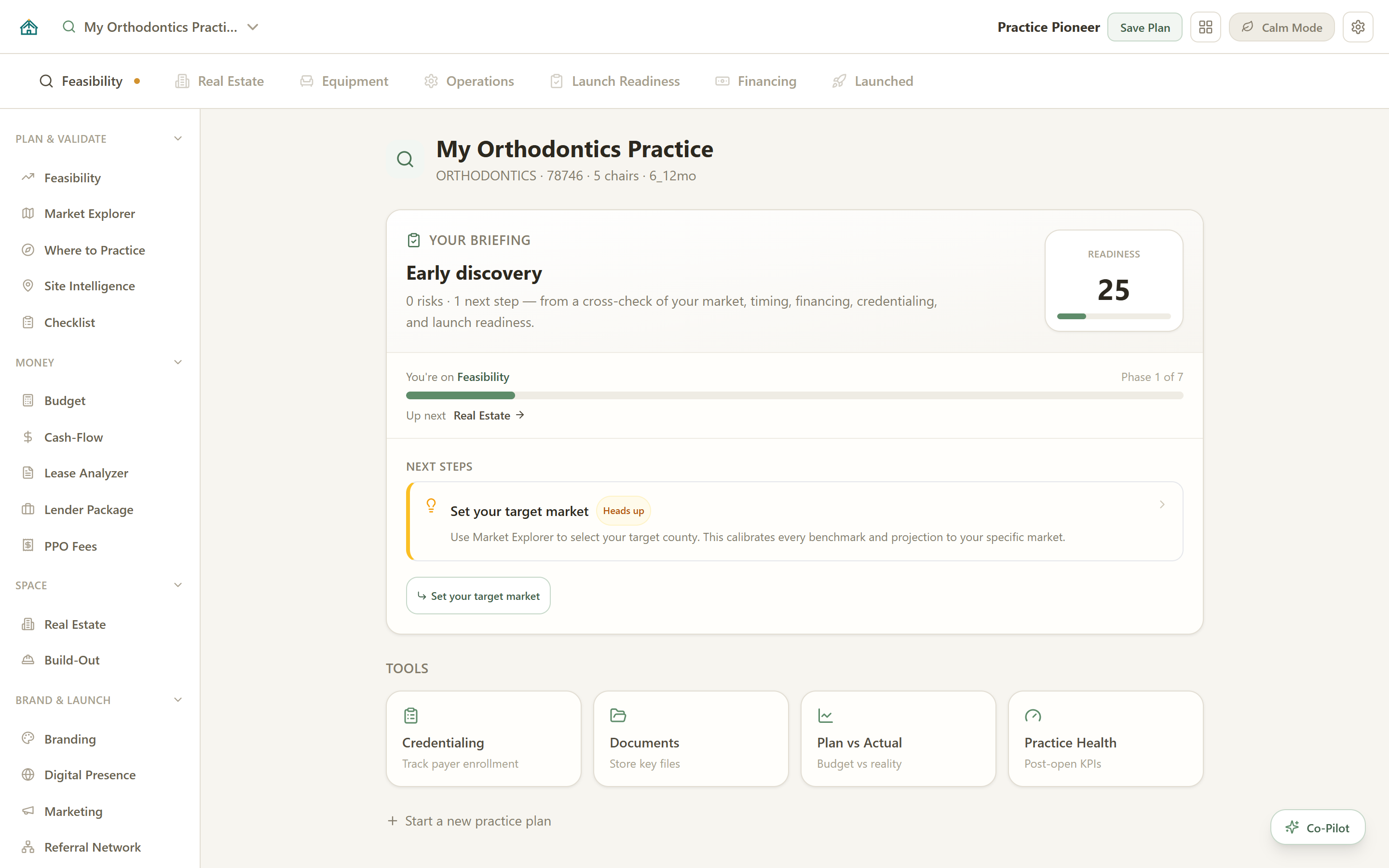Click the Practice Pioneer label

point(1048,27)
